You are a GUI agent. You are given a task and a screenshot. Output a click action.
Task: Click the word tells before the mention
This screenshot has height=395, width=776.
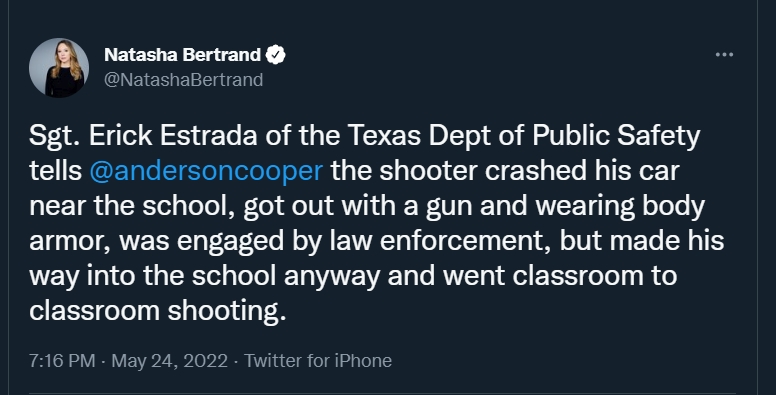[x=55, y=171]
